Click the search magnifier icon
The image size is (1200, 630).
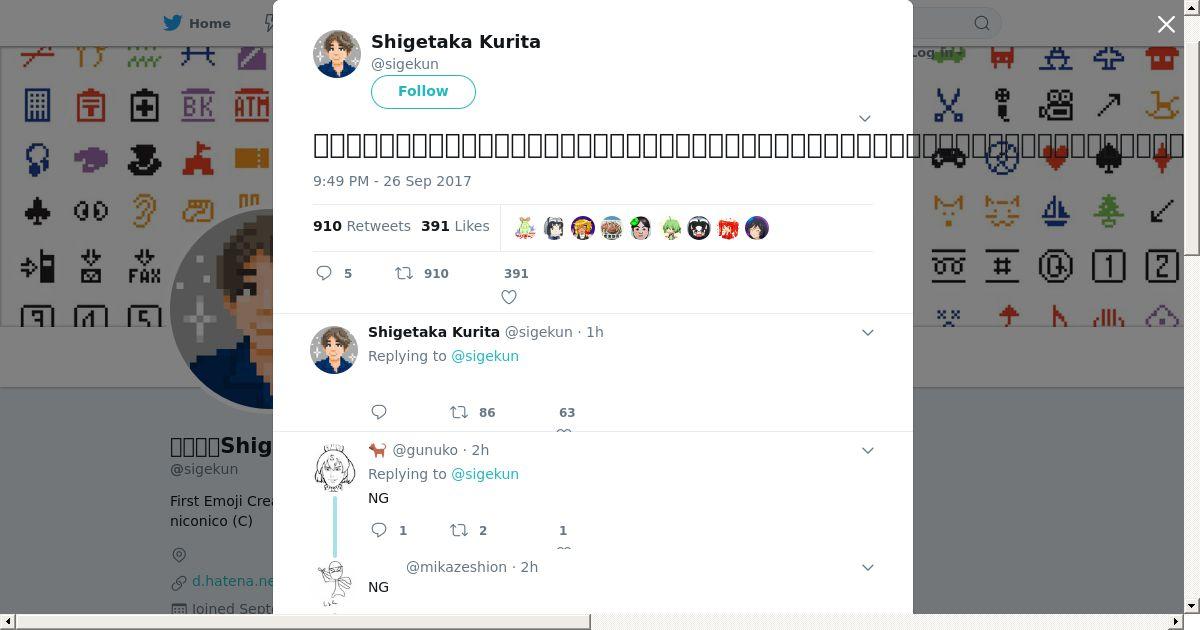tap(982, 23)
